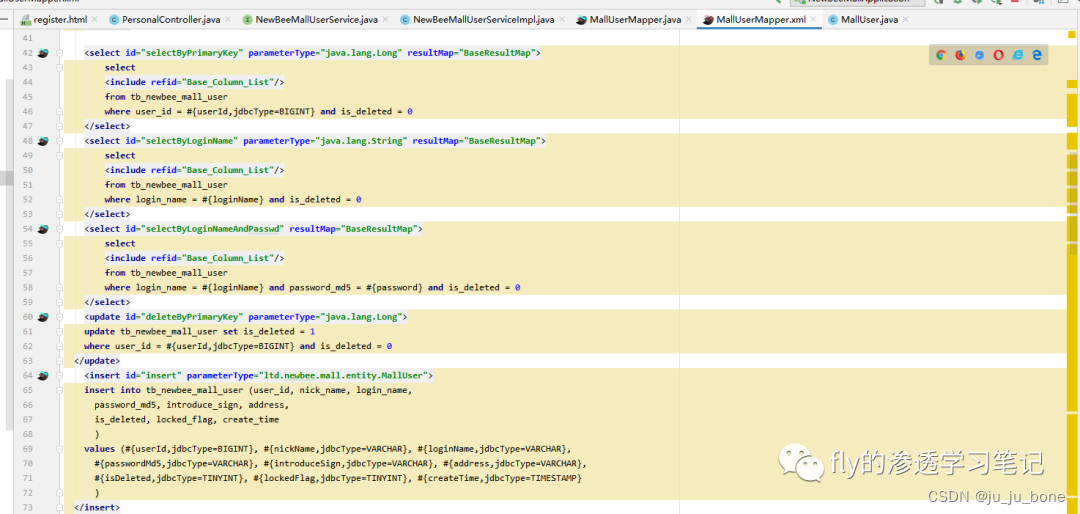
Task: Open in Chrome browser icon
Action: pyautogui.click(x=941, y=55)
